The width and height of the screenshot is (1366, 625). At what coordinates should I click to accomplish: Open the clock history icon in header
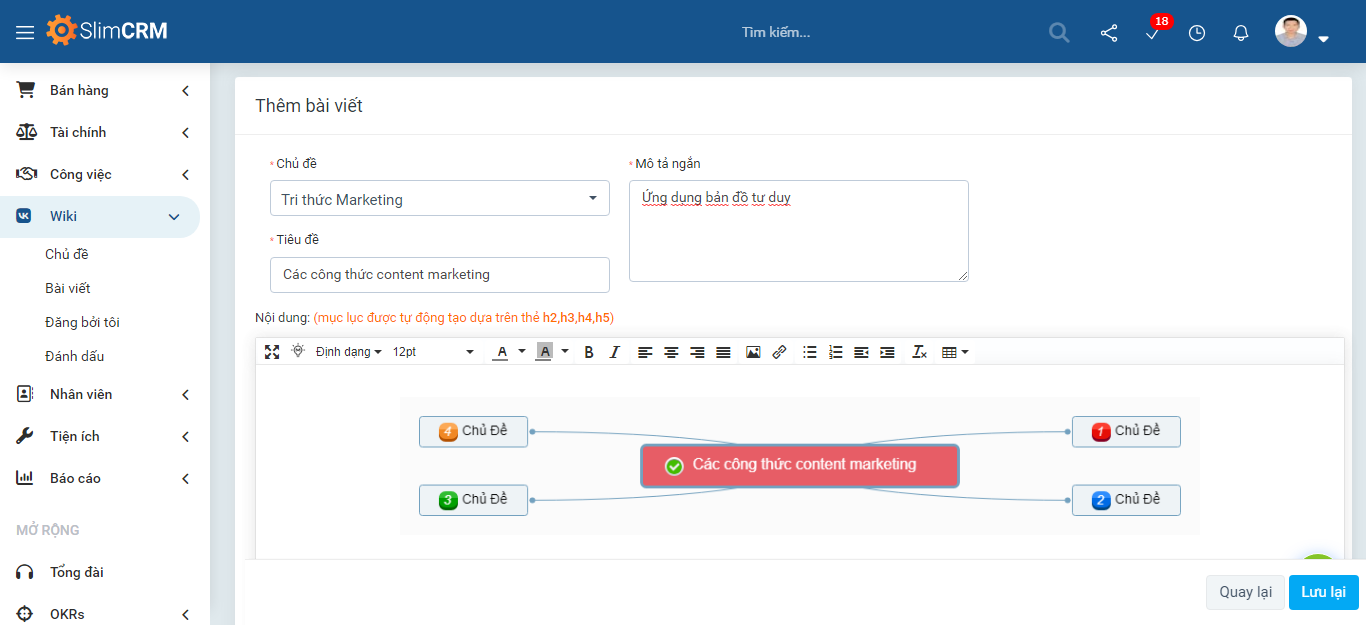pos(1197,33)
